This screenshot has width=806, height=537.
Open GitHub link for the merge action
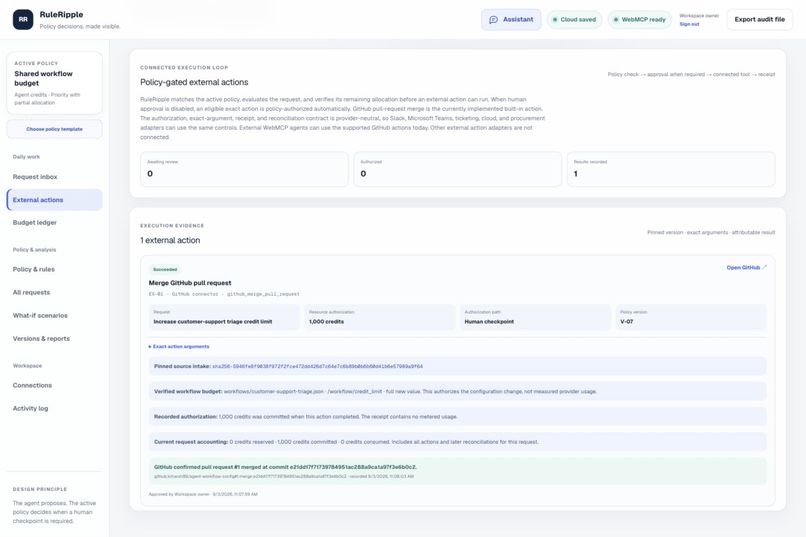[x=746, y=268]
